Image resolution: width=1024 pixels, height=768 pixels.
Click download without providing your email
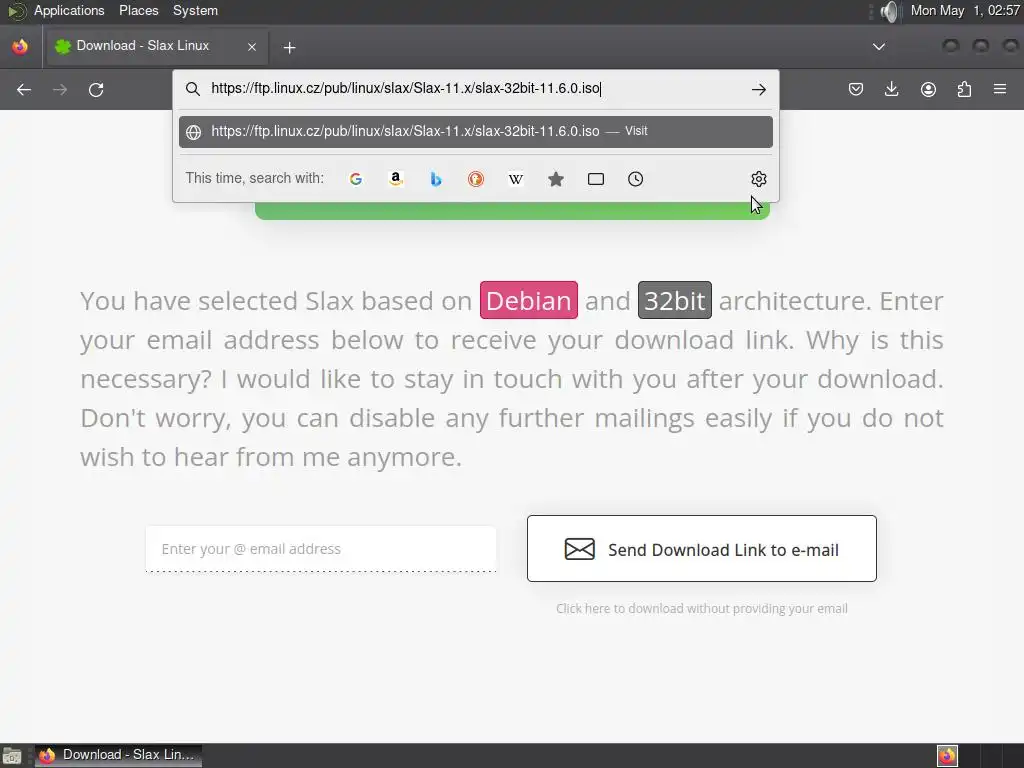pyautogui.click(x=701, y=609)
